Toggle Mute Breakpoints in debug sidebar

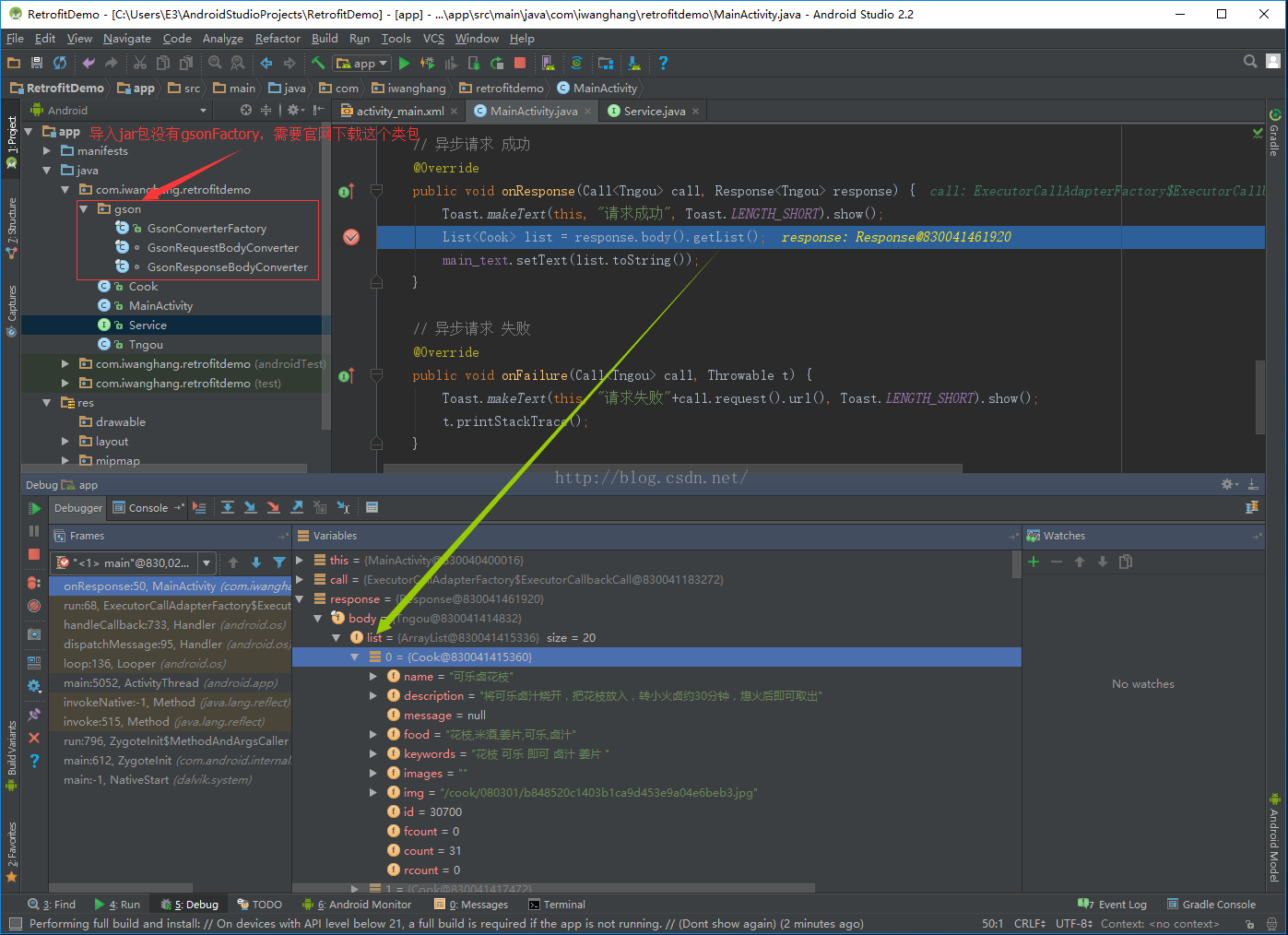click(34, 606)
